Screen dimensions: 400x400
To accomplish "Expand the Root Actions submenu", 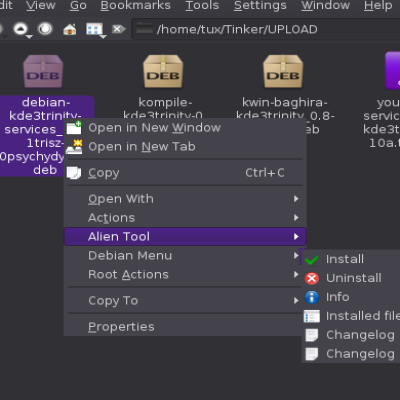I will 183,275.
